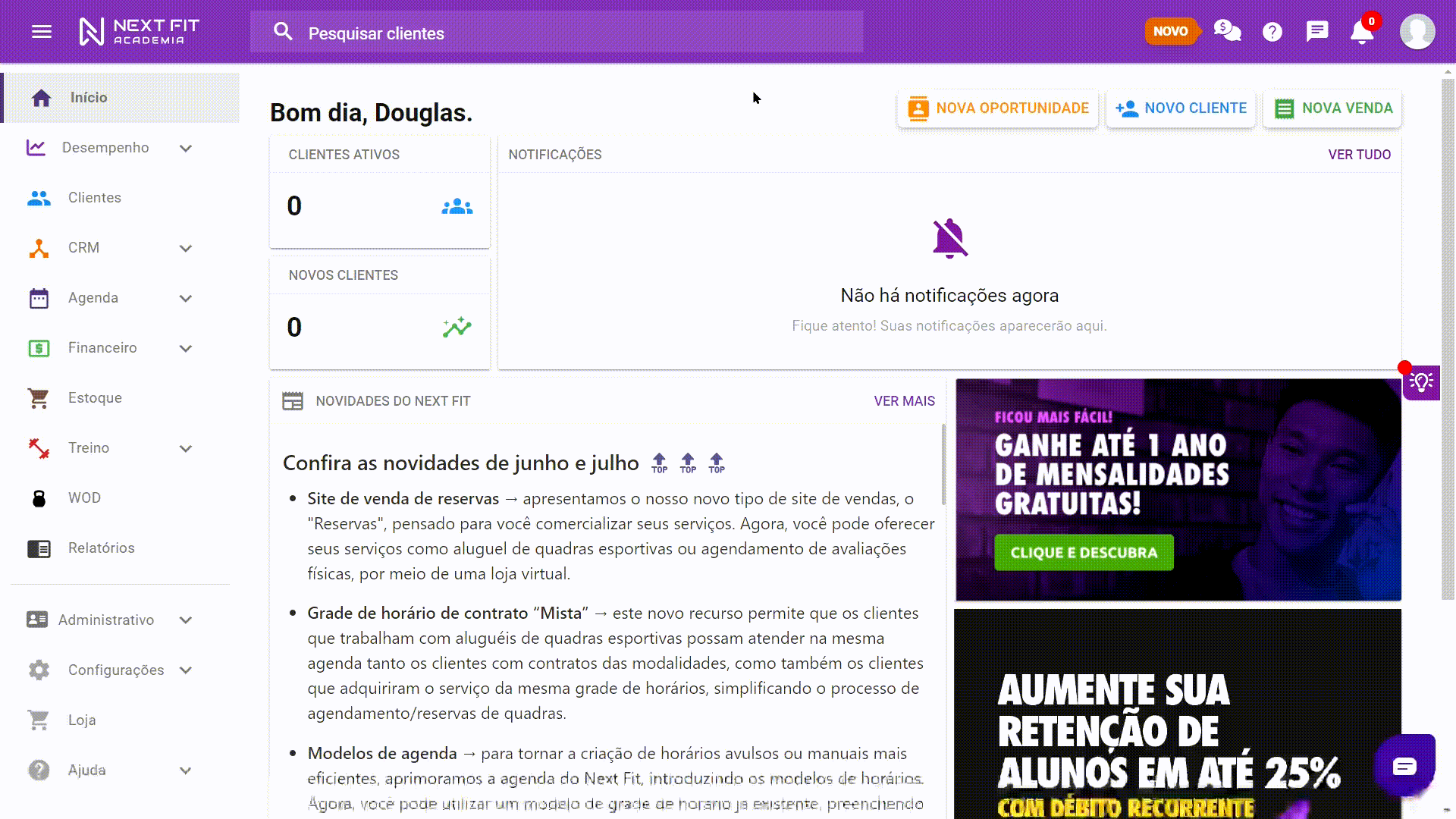Open the messages feedback icon
The image size is (1456, 819).
pos(1316,32)
